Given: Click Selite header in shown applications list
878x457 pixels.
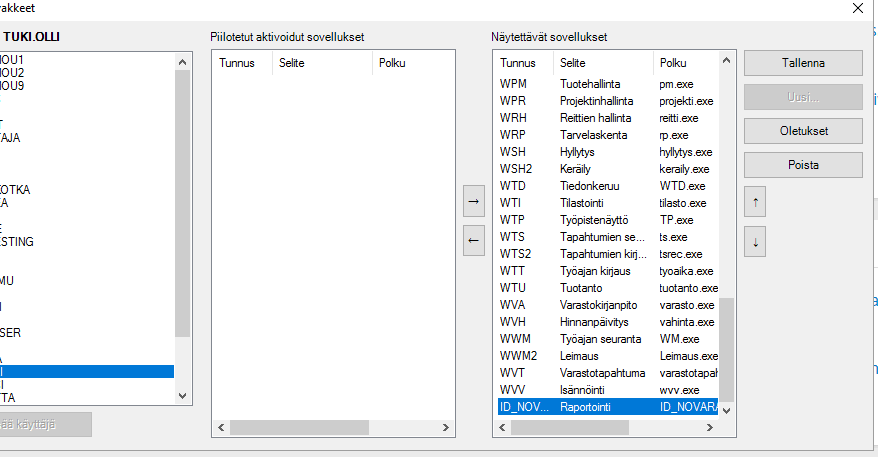Looking at the screenshot, I should (602, 63).
